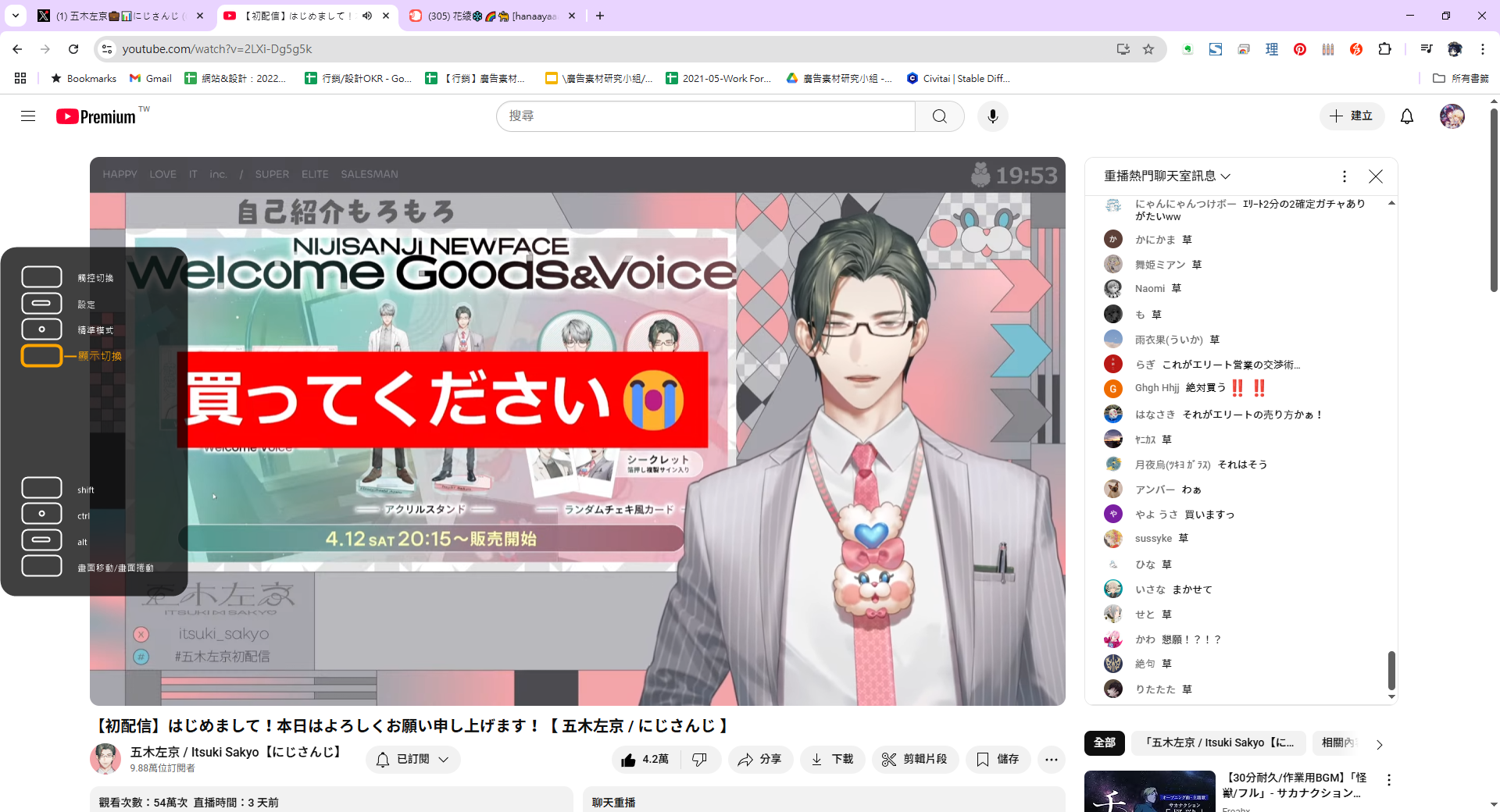Viewport: 1500px width, 812px height.
Task: Open a new browser tab
Action: [x=600, y=16]
